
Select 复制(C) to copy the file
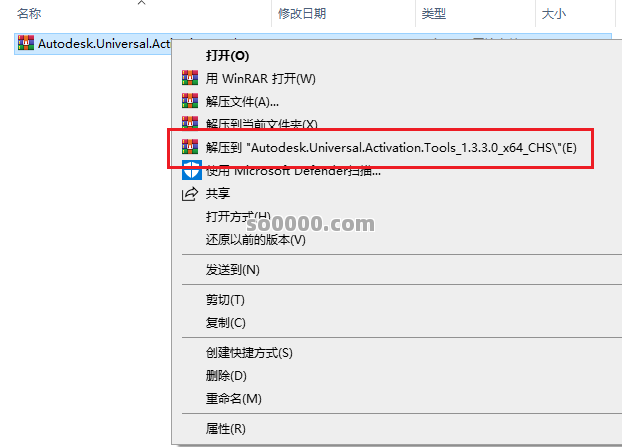point(225,323)
